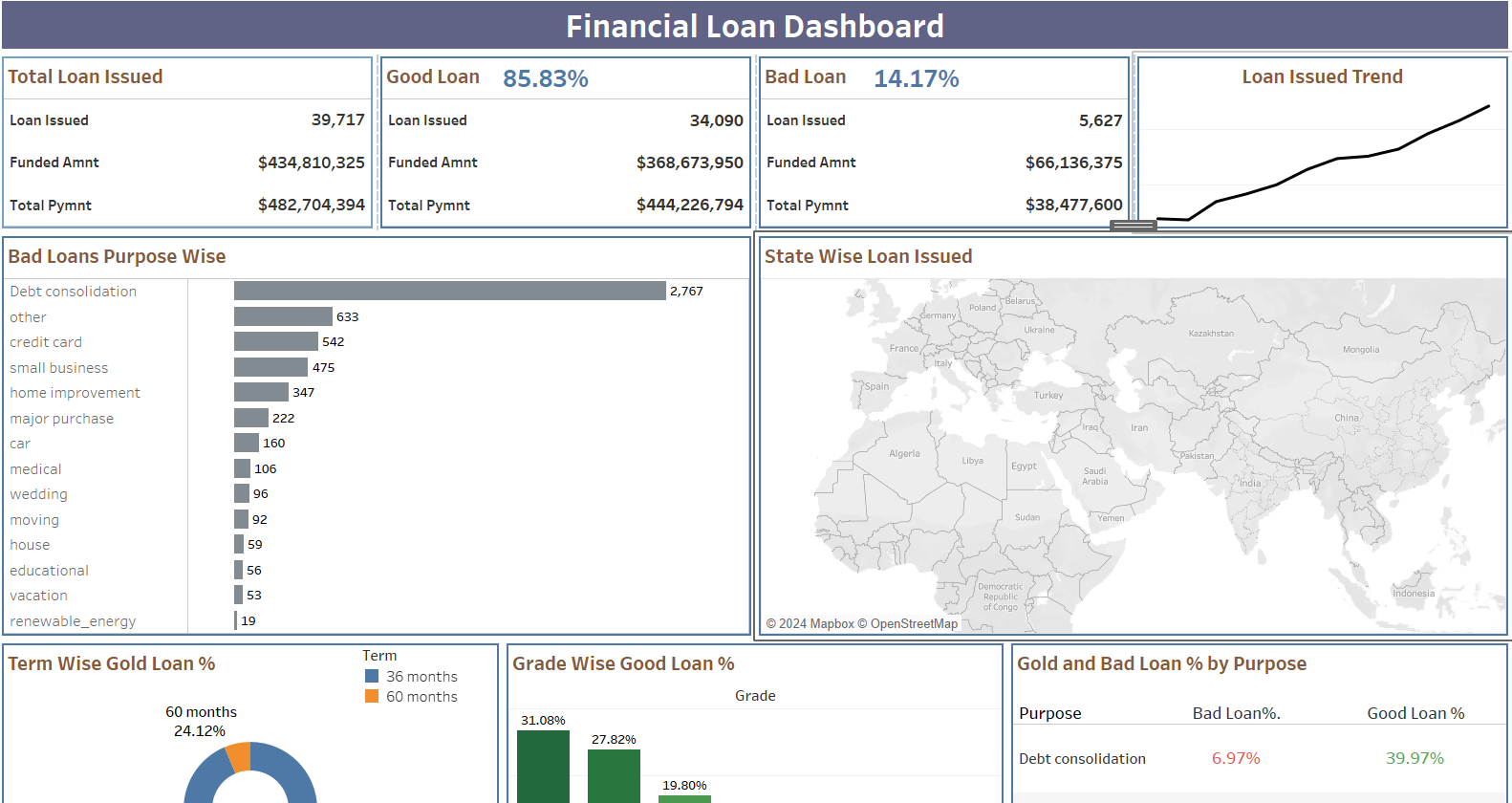Select the orange 60 months donut segment
The image size is (1512, 803).
[239, 756]
